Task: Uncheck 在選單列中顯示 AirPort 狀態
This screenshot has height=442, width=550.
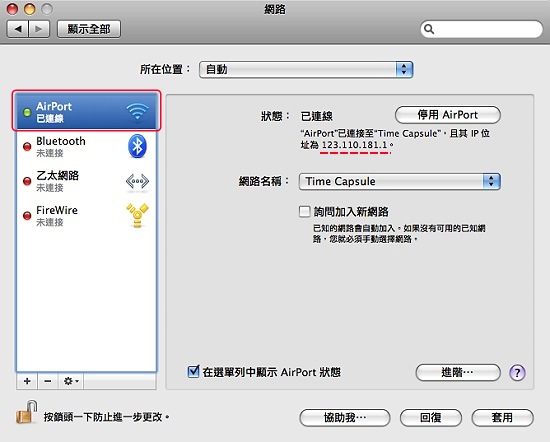Action: (x=193, y=371)
